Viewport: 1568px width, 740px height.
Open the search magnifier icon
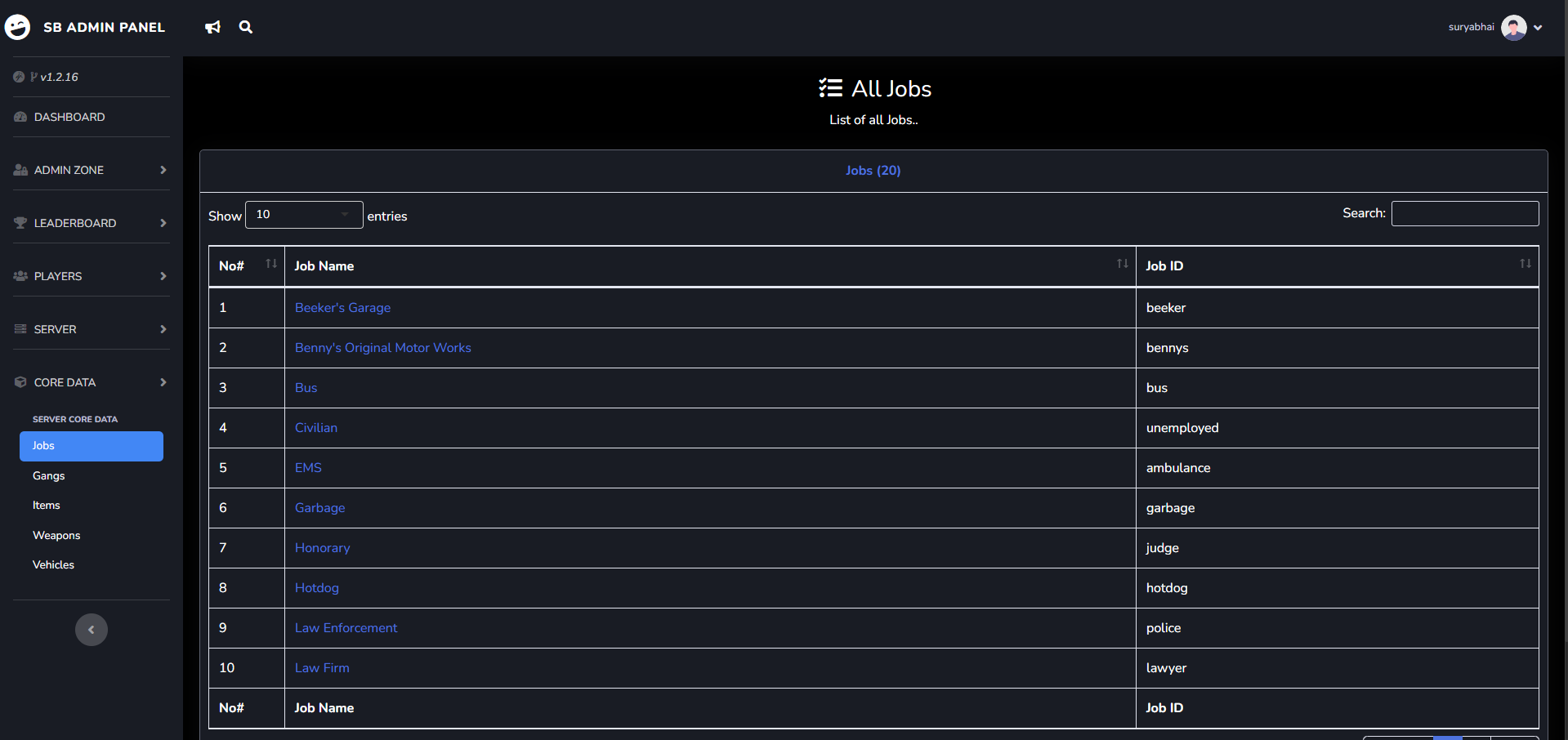(x=245, y=28)
